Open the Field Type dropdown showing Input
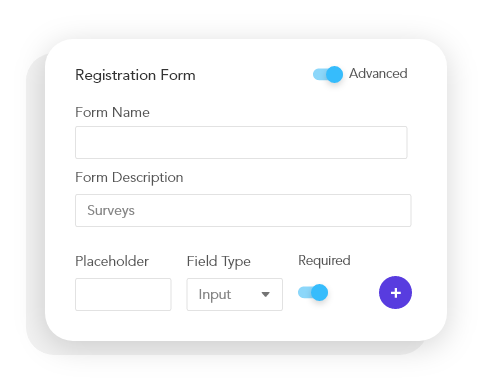 235,294
